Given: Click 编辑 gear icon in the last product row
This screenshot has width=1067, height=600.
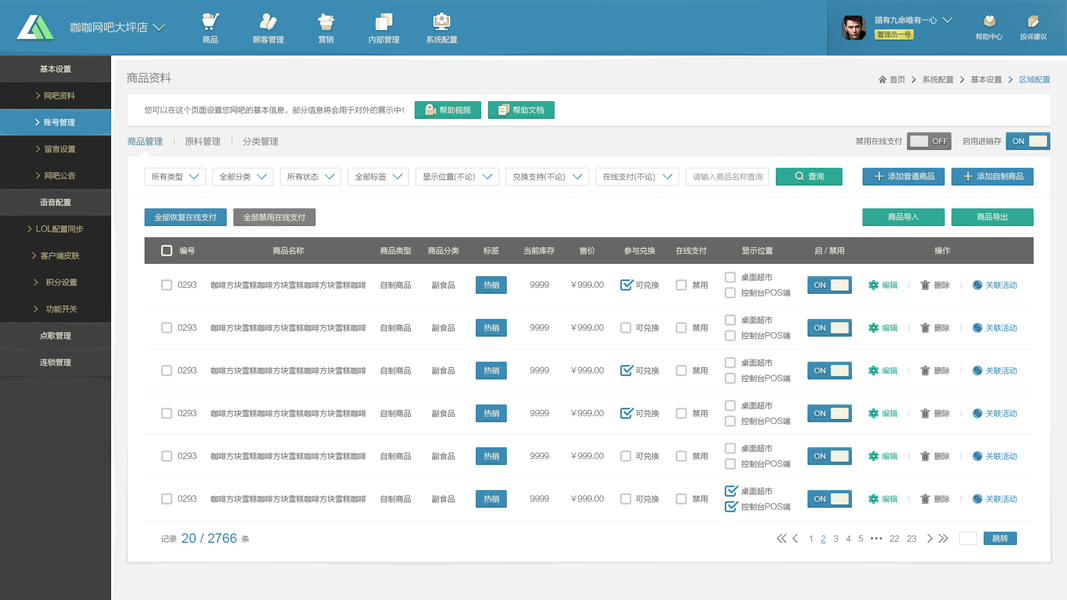Looking at the screenshot, I should tap(873, 499).
